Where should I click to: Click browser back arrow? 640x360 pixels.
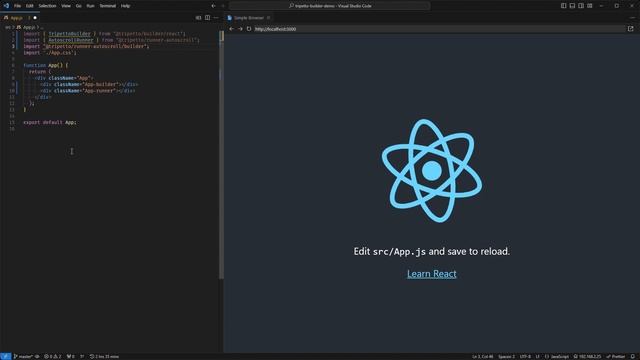231,29
